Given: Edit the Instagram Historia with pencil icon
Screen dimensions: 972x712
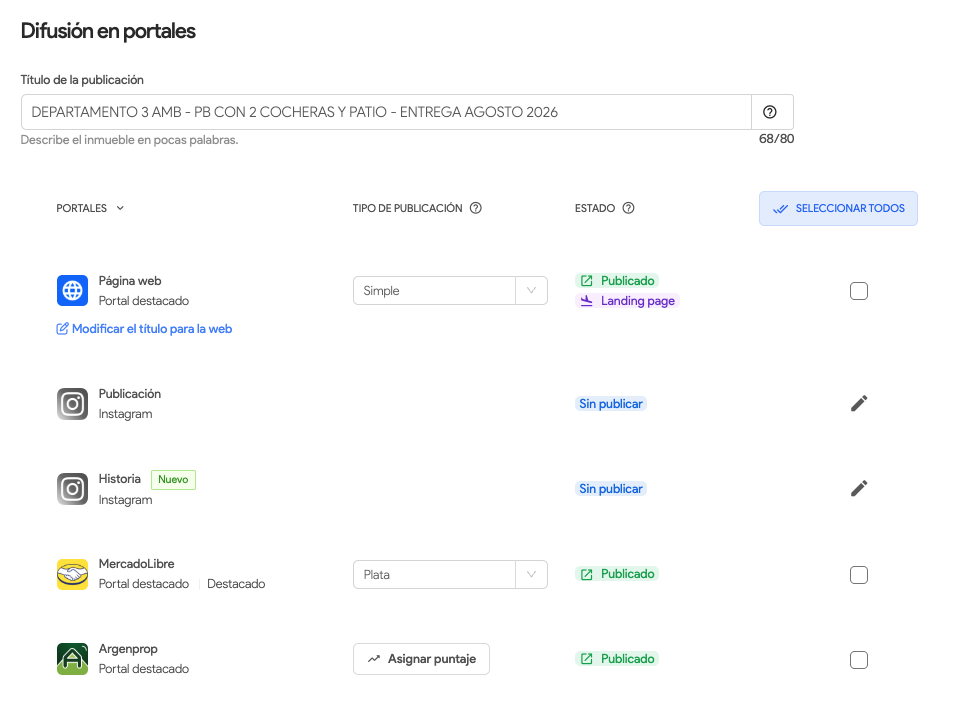Looking at the screenshot, I should point(858,488).
